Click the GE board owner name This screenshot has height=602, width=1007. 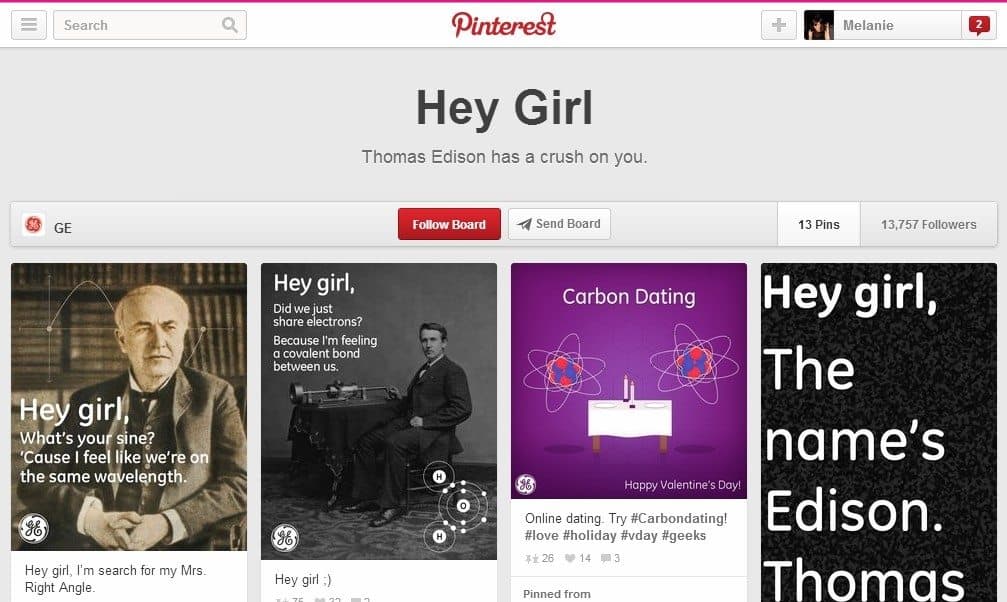click(63, 228)
